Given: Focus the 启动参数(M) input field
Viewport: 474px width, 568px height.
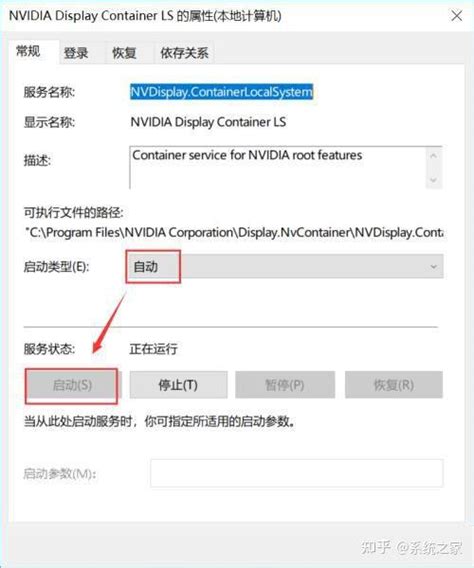Looking at the screenshot, I should [297, 473].
